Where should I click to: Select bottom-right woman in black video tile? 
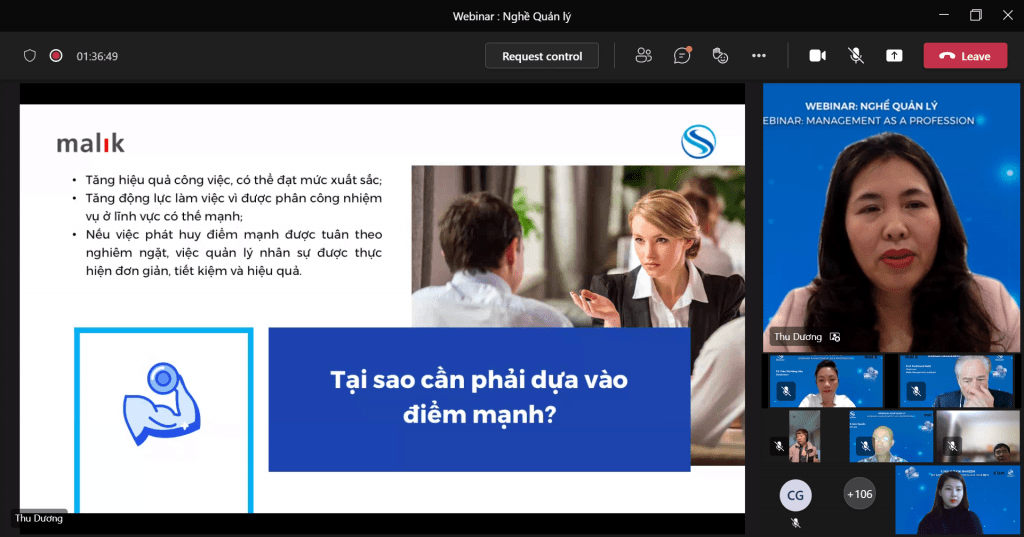[x=957, y=500]
